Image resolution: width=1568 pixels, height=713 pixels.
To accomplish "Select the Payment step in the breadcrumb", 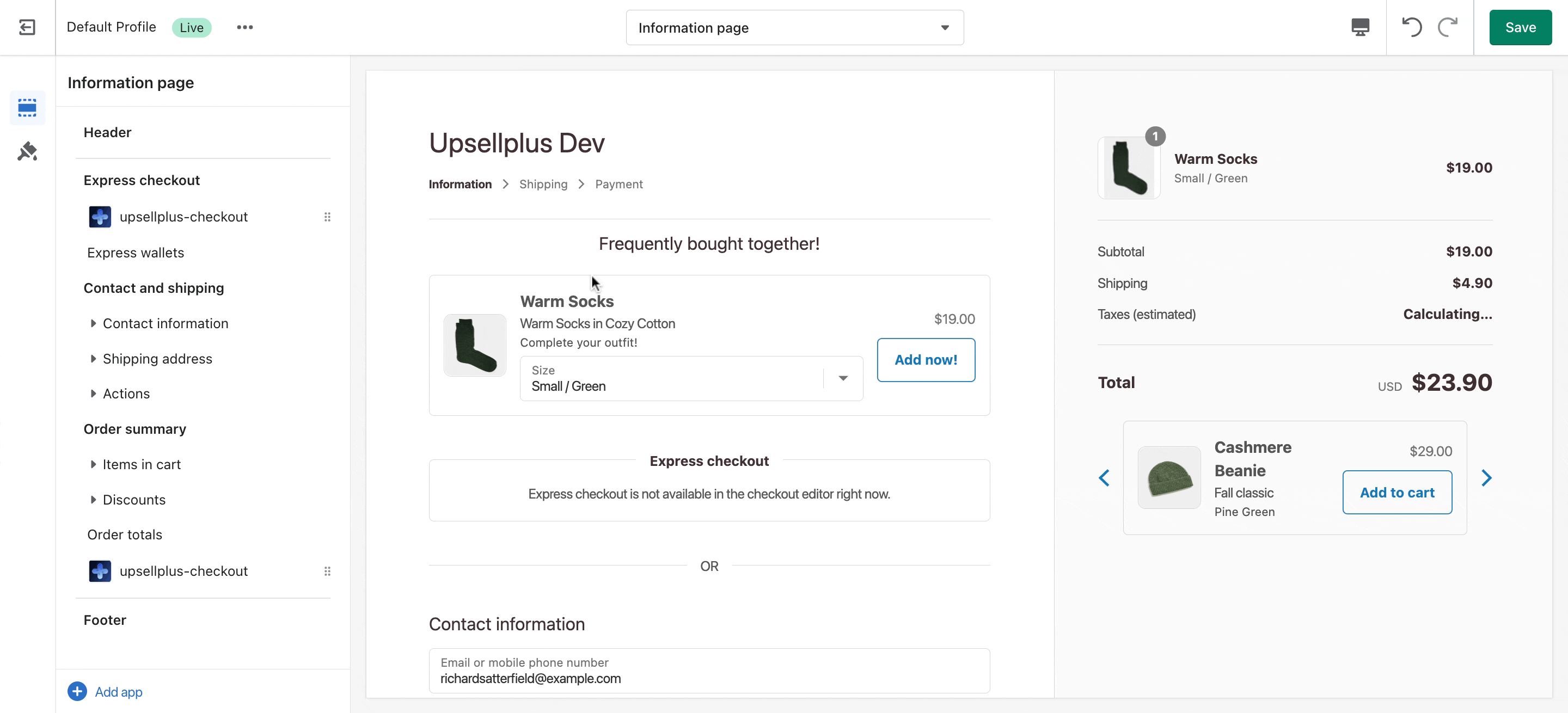I will (619, 184).
